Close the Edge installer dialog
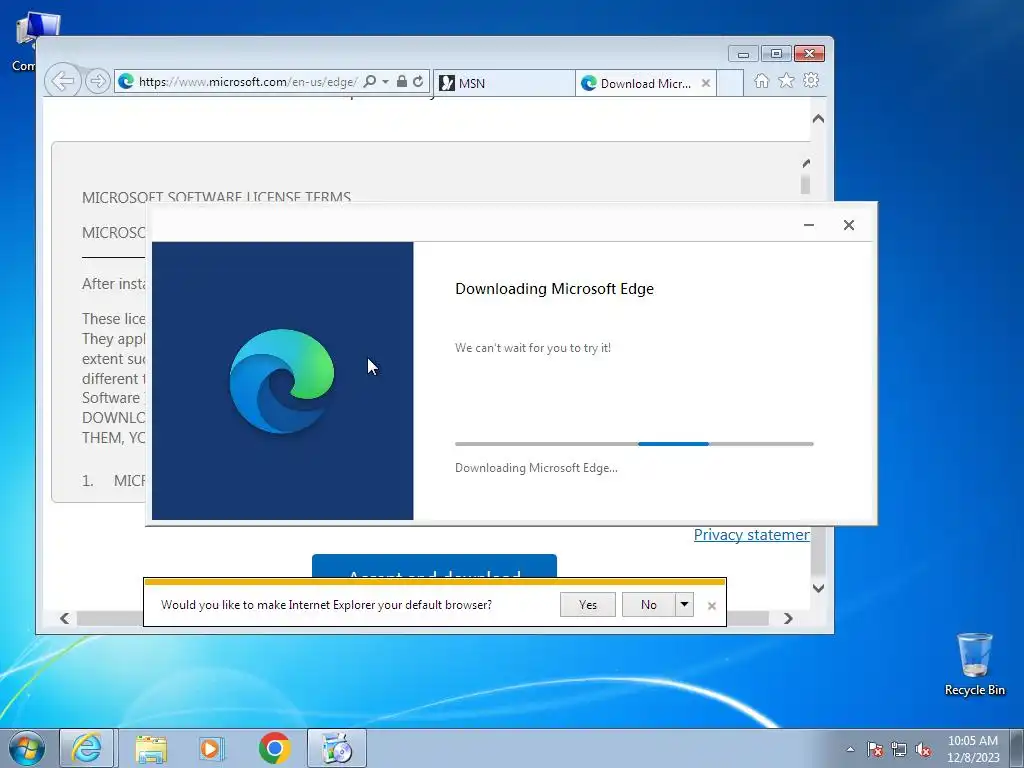The height and width of the screenshot is (768, 1024). coord(848,225)
